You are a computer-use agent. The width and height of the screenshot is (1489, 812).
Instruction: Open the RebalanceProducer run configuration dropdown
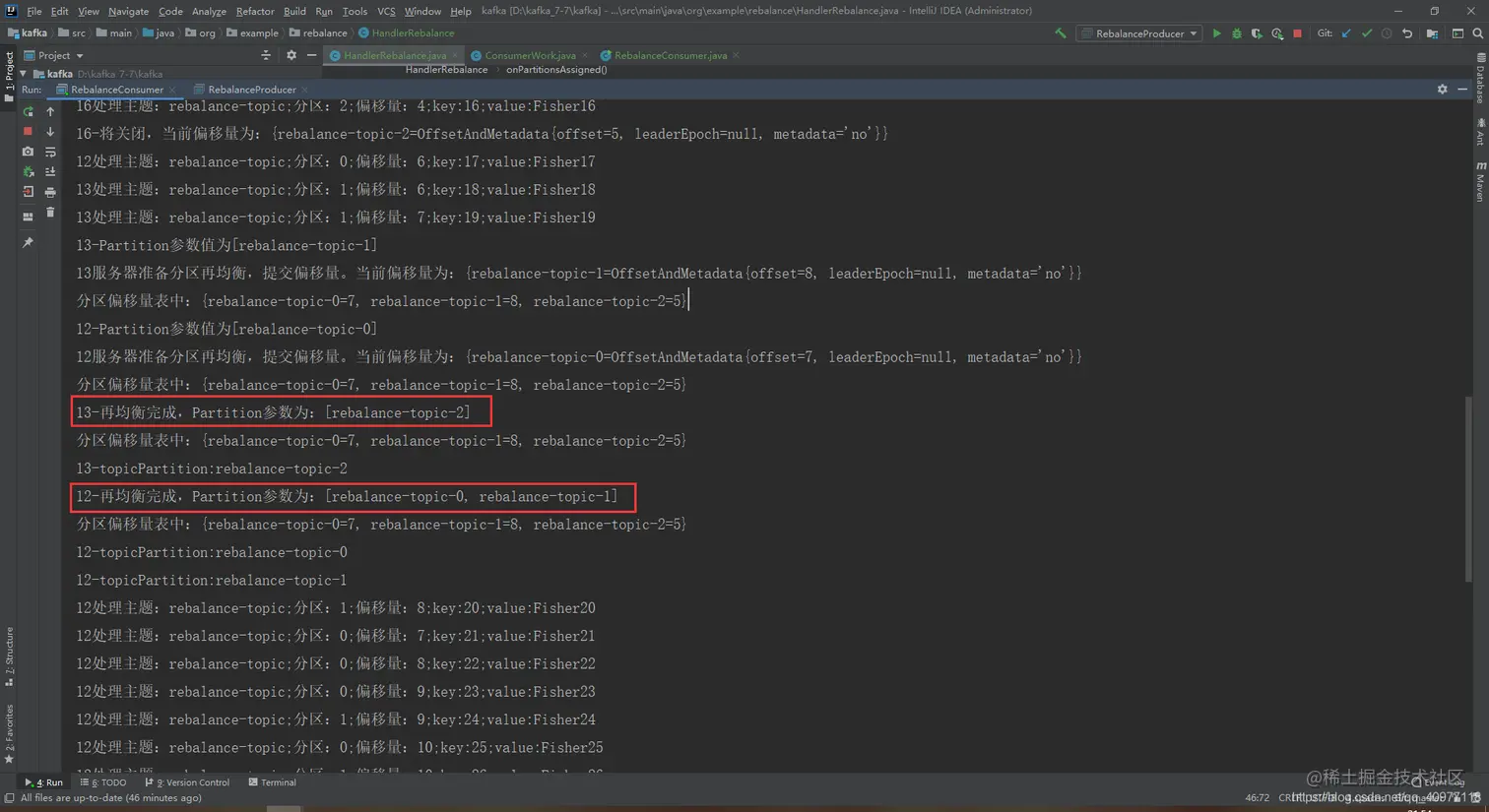[1140, 33]
